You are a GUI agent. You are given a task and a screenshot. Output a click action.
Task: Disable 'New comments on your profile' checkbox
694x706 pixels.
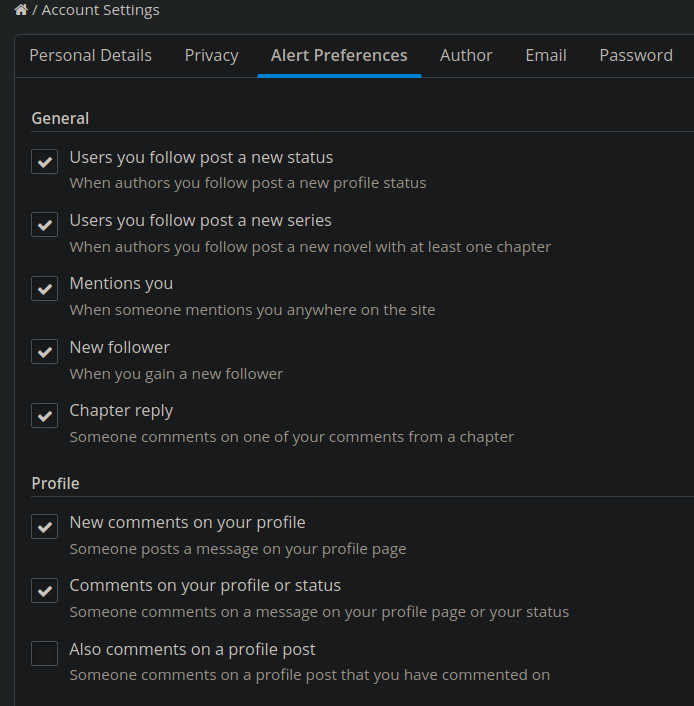pyautogui.click(x=45, y=526)
